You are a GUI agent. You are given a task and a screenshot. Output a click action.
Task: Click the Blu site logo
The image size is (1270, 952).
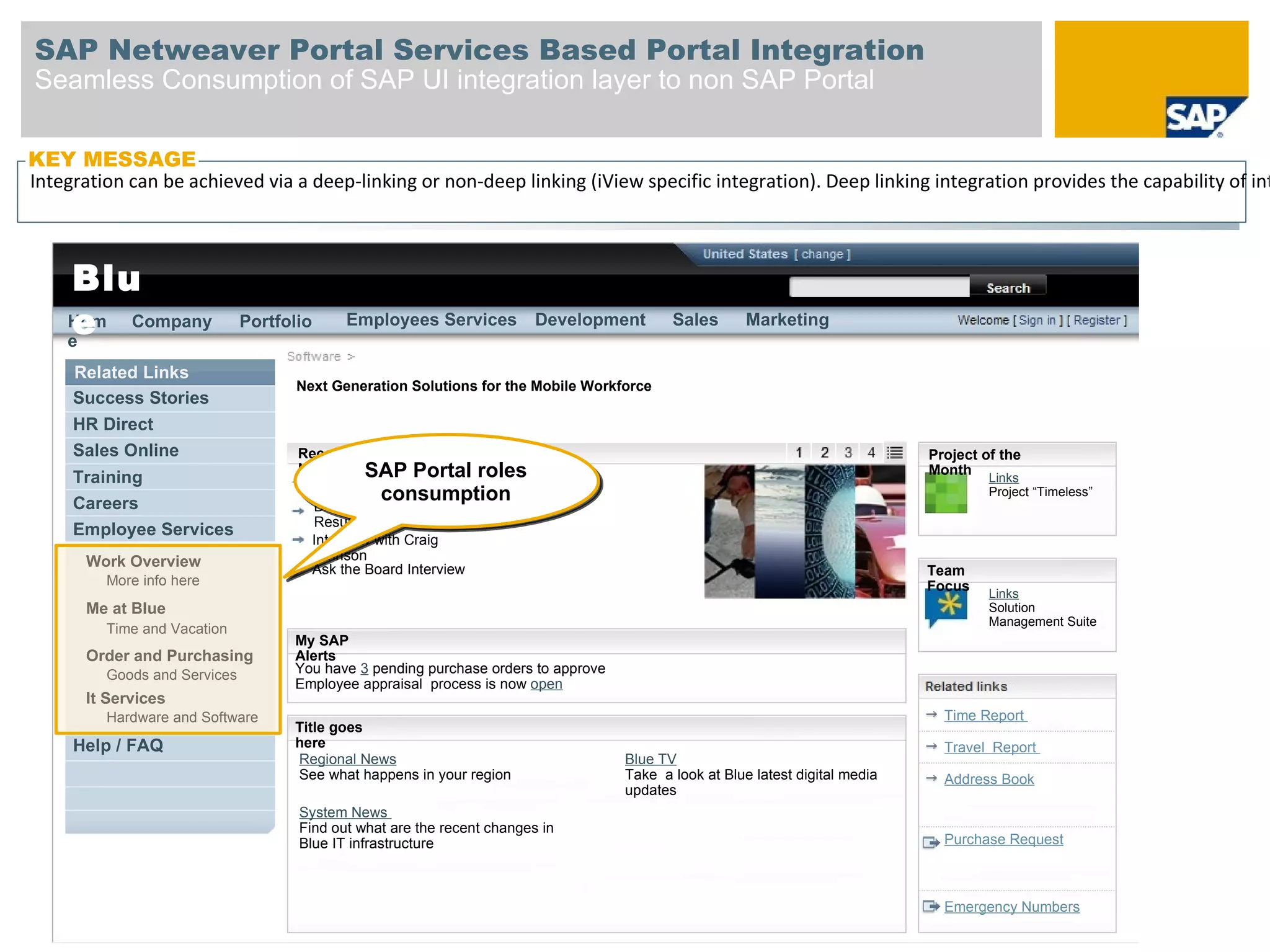coord(107,278)
